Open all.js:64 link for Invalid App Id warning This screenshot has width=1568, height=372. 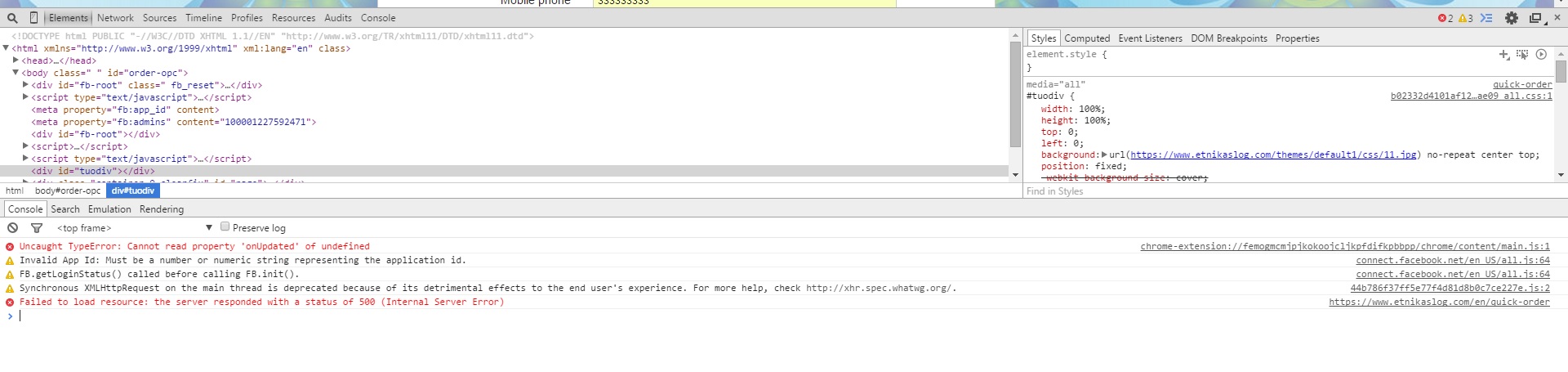coord(1453,260)
